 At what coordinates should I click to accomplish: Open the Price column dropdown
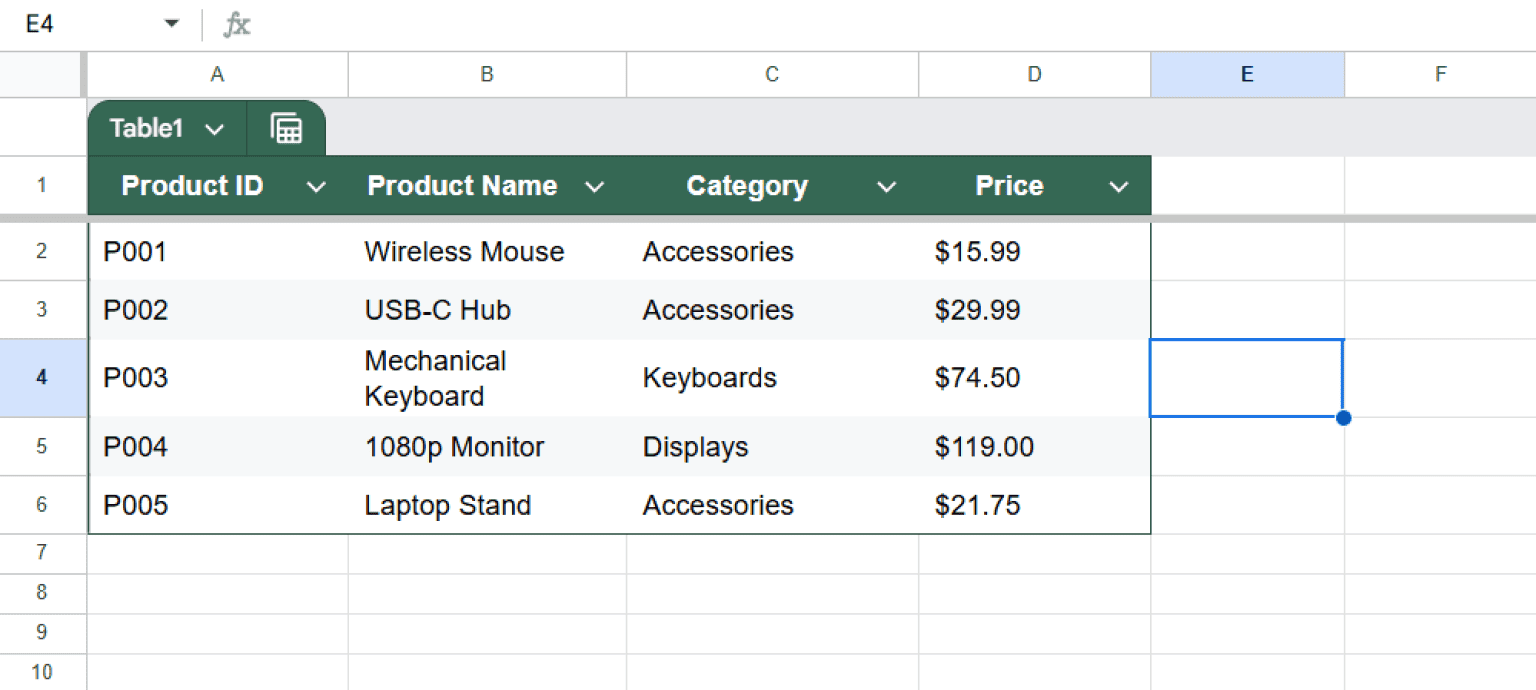1118,186
